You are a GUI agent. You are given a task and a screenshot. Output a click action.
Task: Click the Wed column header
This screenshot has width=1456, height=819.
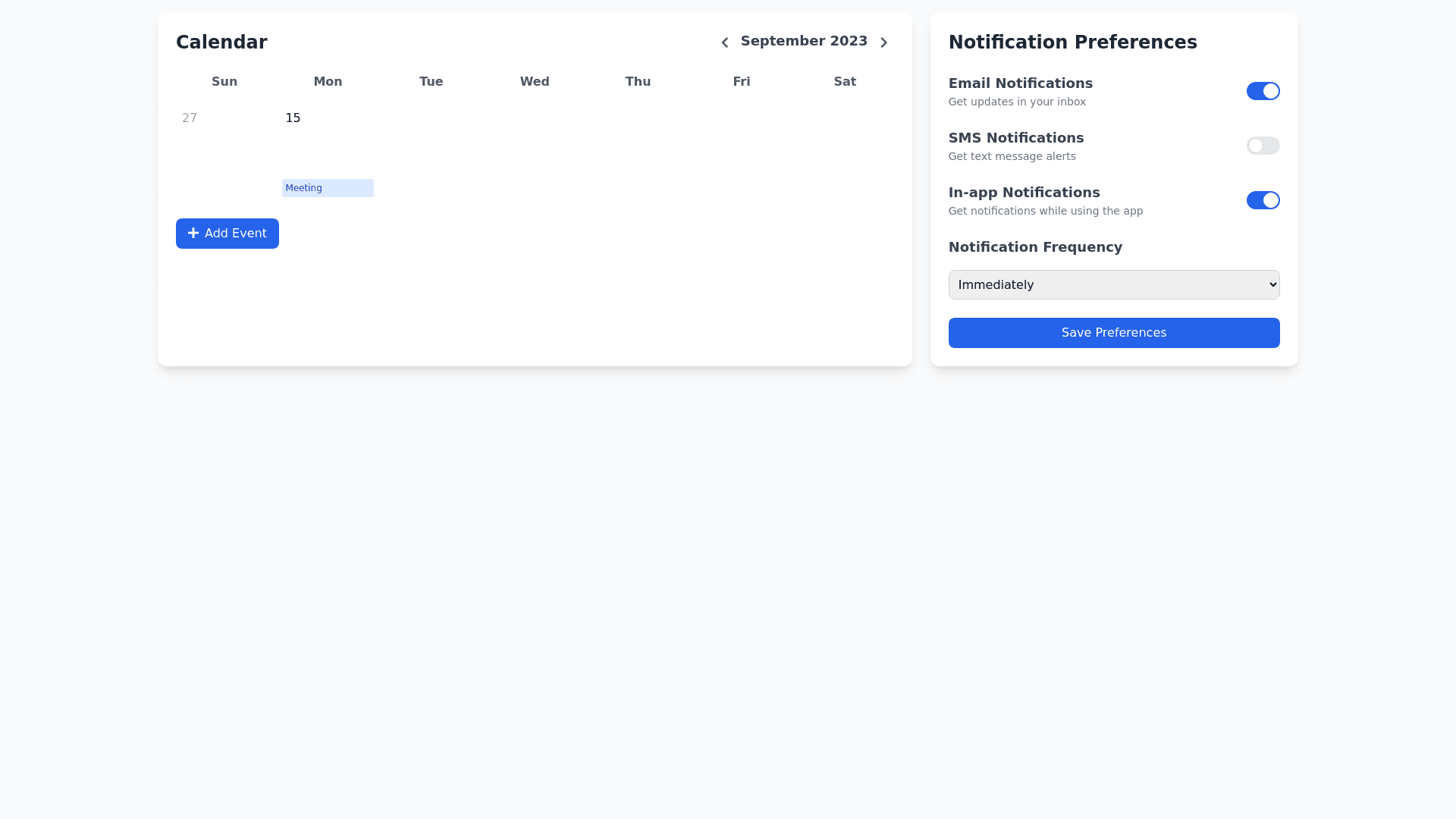(x=535, y=82)
